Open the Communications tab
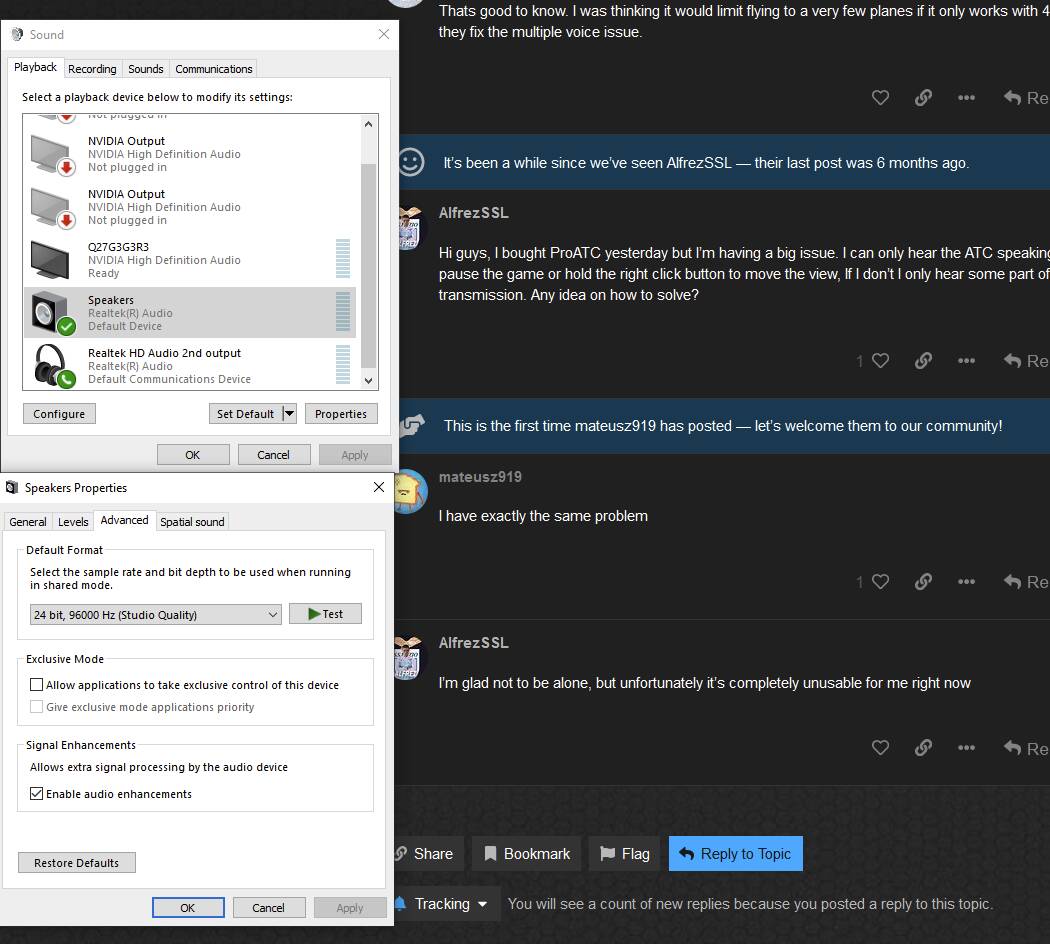The width and height of the screenshot is (1050, 944). click(x=214, y=69)
